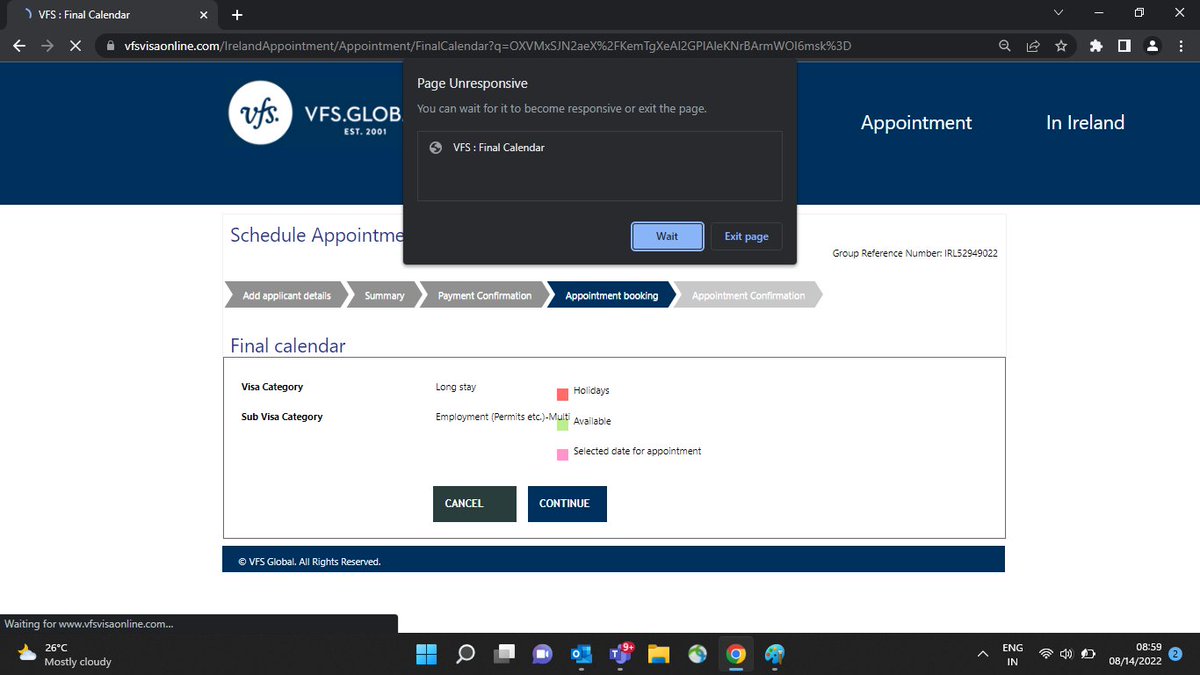Image resolution: width=1200 pixels, height=675 pixels.
Task: Open a new tab with plus button
Action: (x=237, y=15)
